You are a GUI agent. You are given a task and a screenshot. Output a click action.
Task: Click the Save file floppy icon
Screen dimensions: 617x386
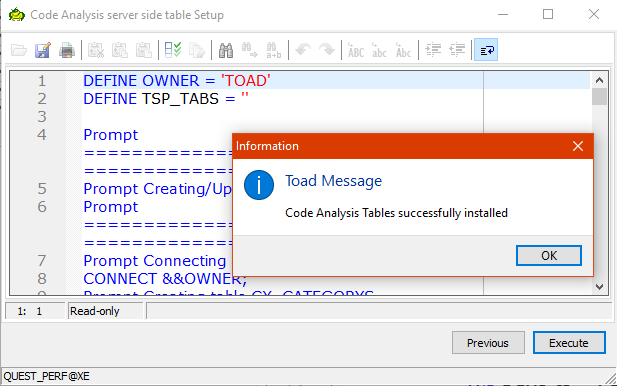click(42, 50)
